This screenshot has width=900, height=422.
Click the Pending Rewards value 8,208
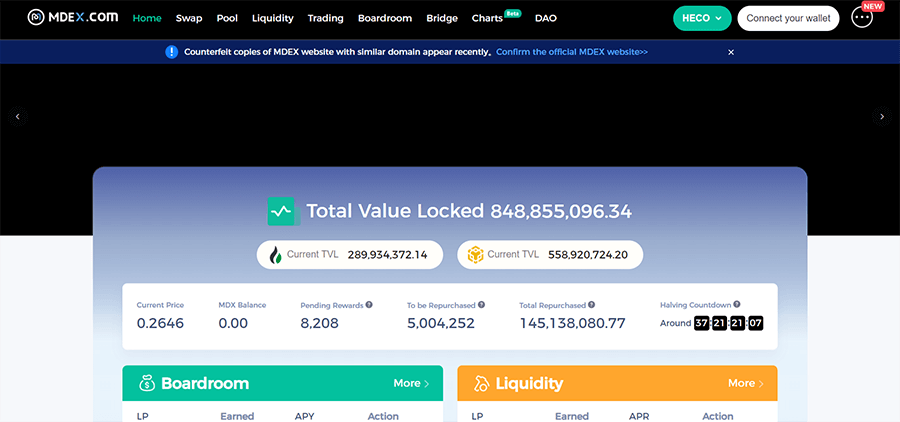[x=320, y=323]
